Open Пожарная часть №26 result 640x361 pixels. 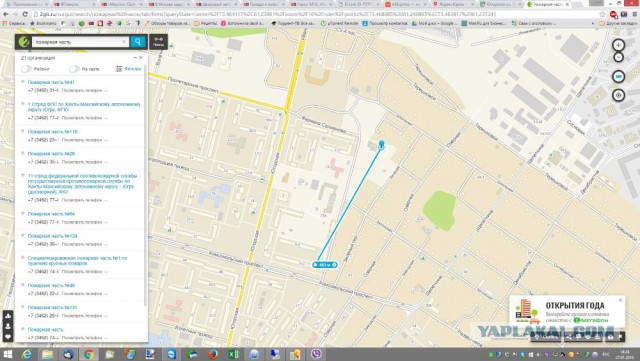(51, 154)
